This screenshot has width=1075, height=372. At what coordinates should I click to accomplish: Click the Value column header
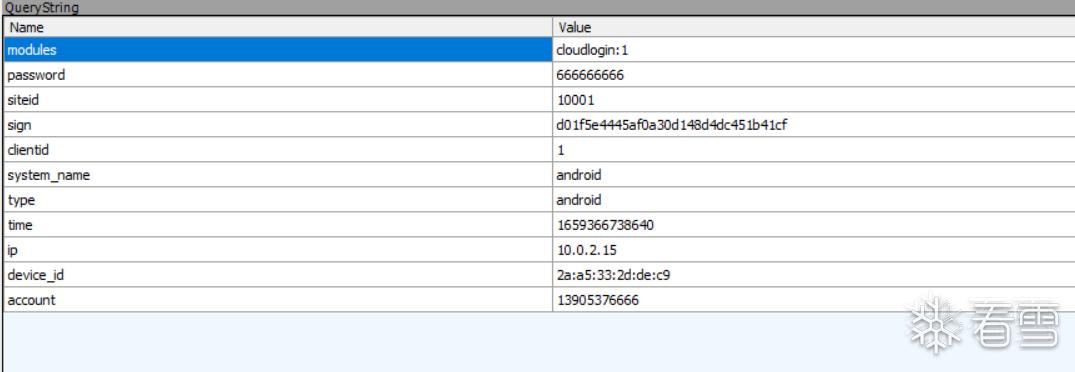point(814,28)
